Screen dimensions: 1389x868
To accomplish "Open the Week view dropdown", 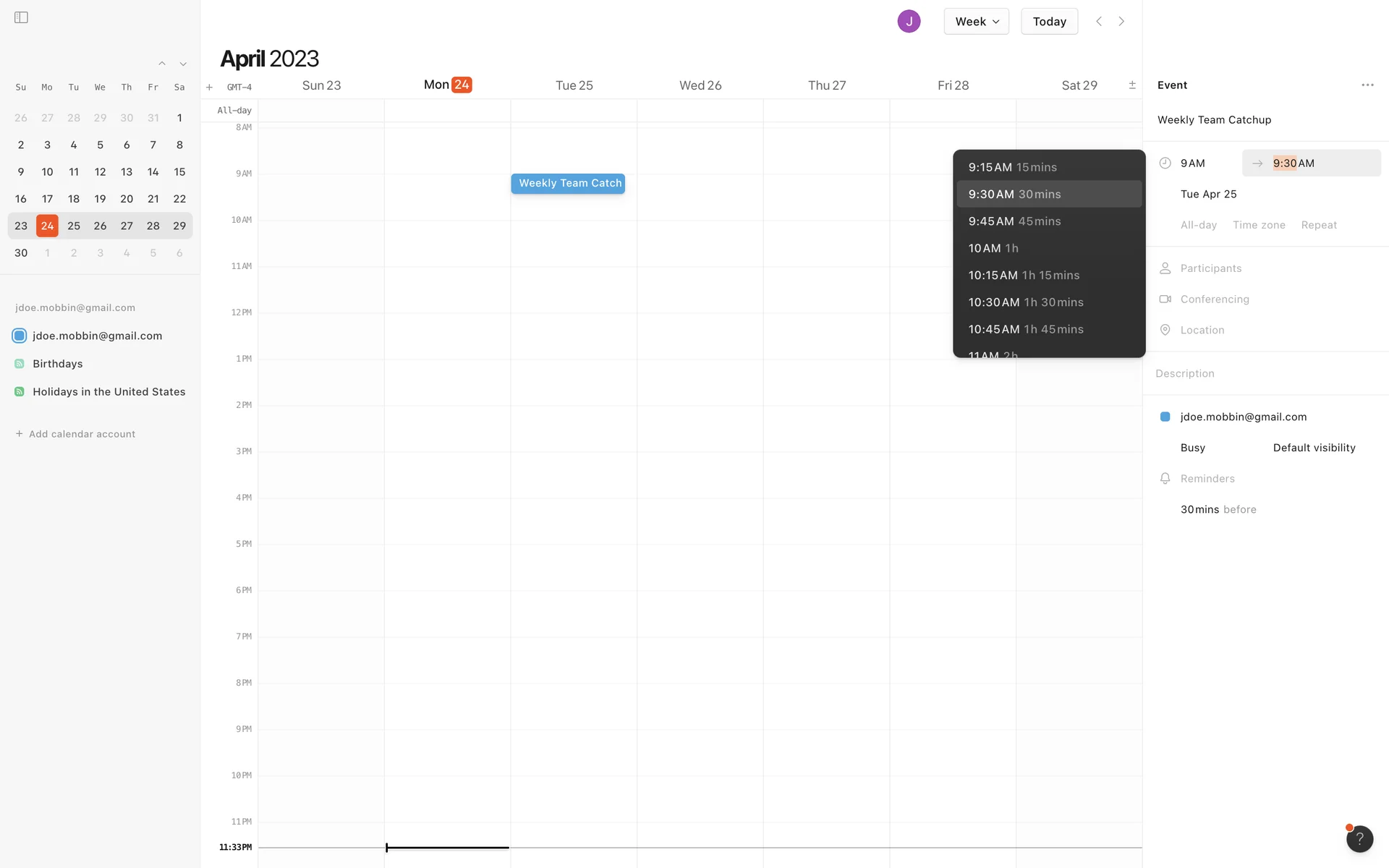I will coord(976,22).
